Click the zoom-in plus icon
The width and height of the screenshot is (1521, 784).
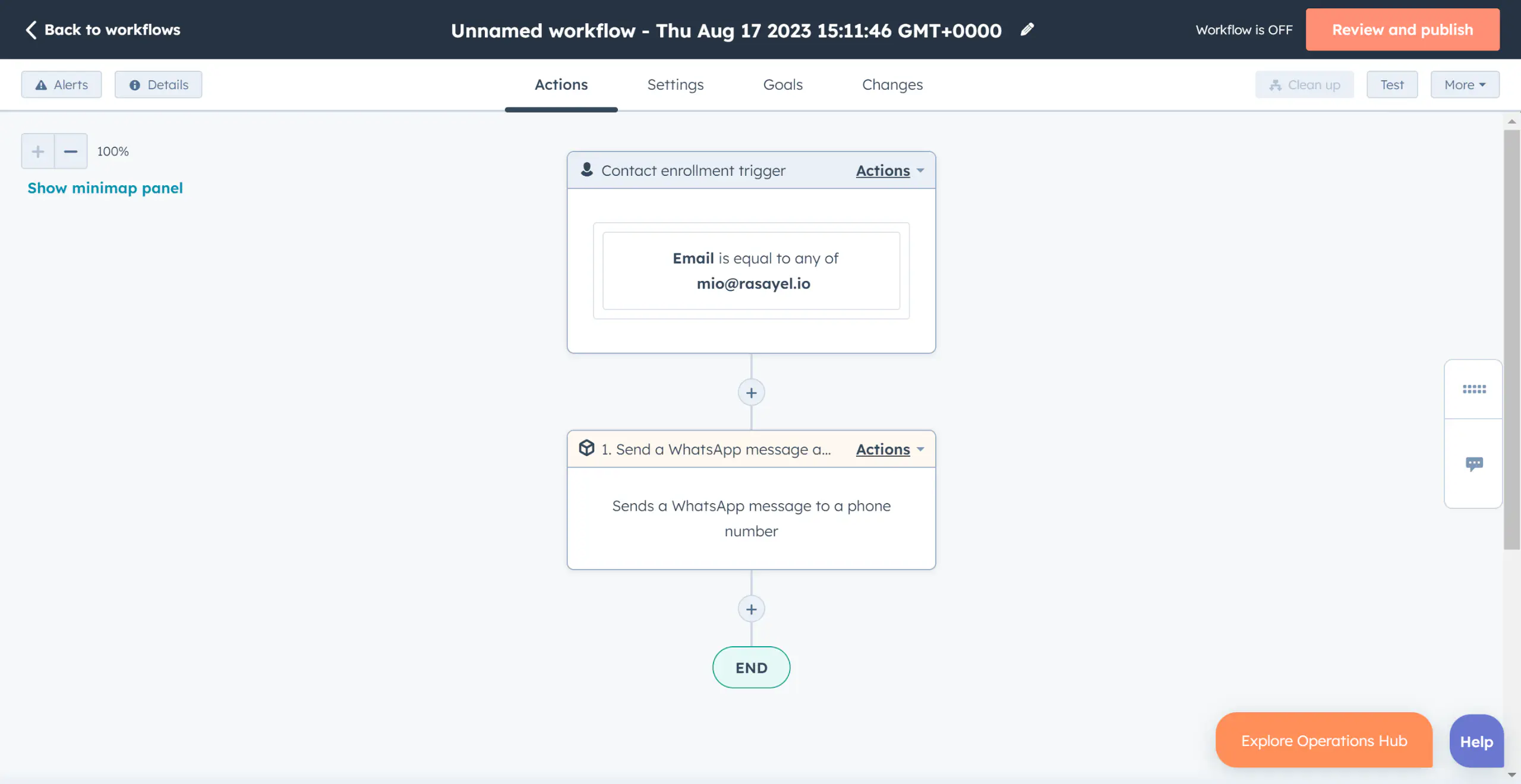(37, 150)
